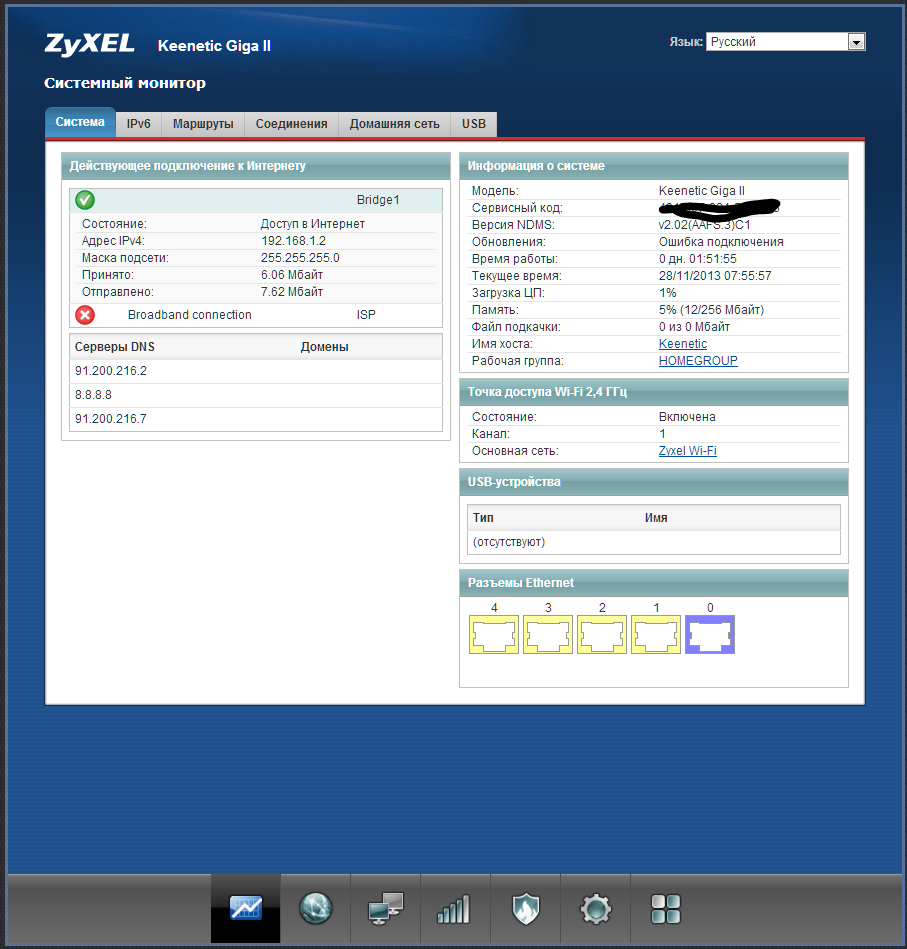Click the Серверы DNS column header

tap(115, 347)
